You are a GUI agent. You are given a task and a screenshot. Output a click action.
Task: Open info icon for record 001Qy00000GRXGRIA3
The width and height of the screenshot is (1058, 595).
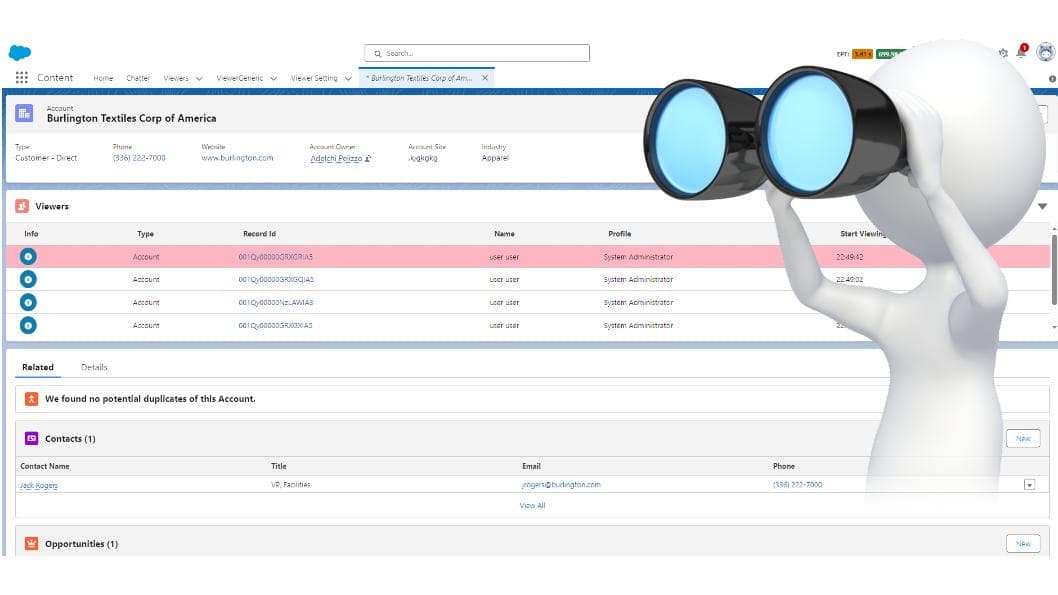point(28,256)
